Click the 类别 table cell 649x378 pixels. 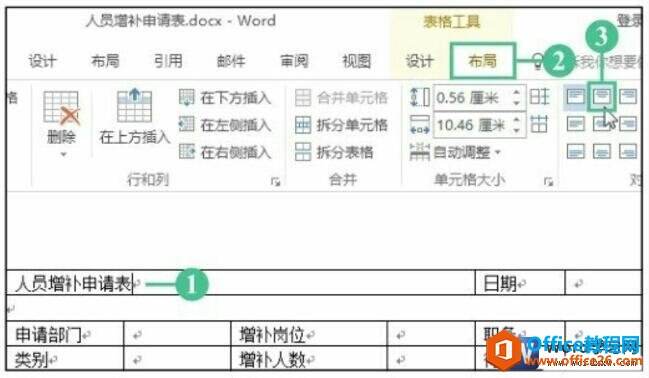point(65,359)
